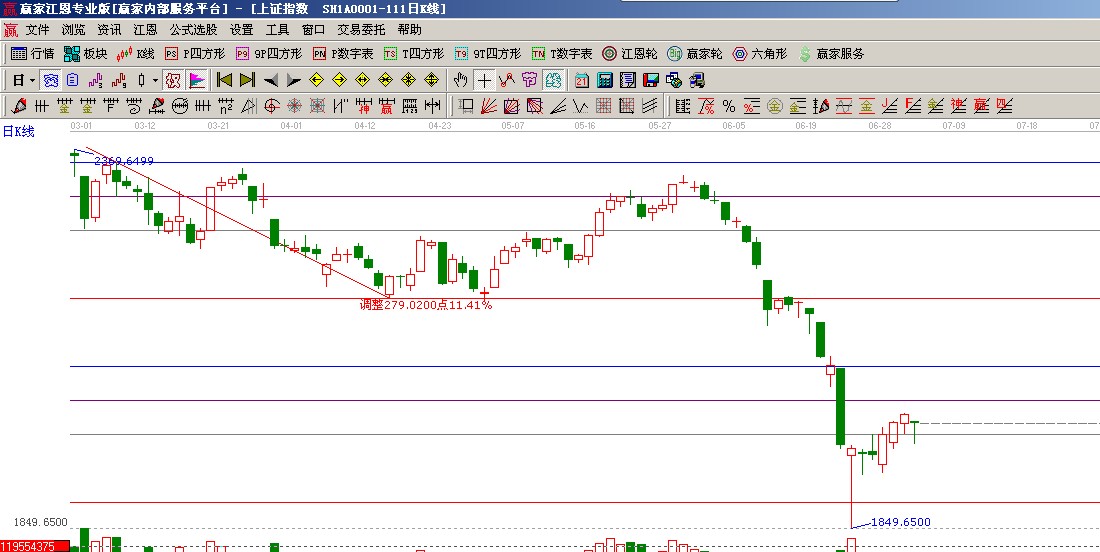Click the percent sign tool icon

click(729, 105)
